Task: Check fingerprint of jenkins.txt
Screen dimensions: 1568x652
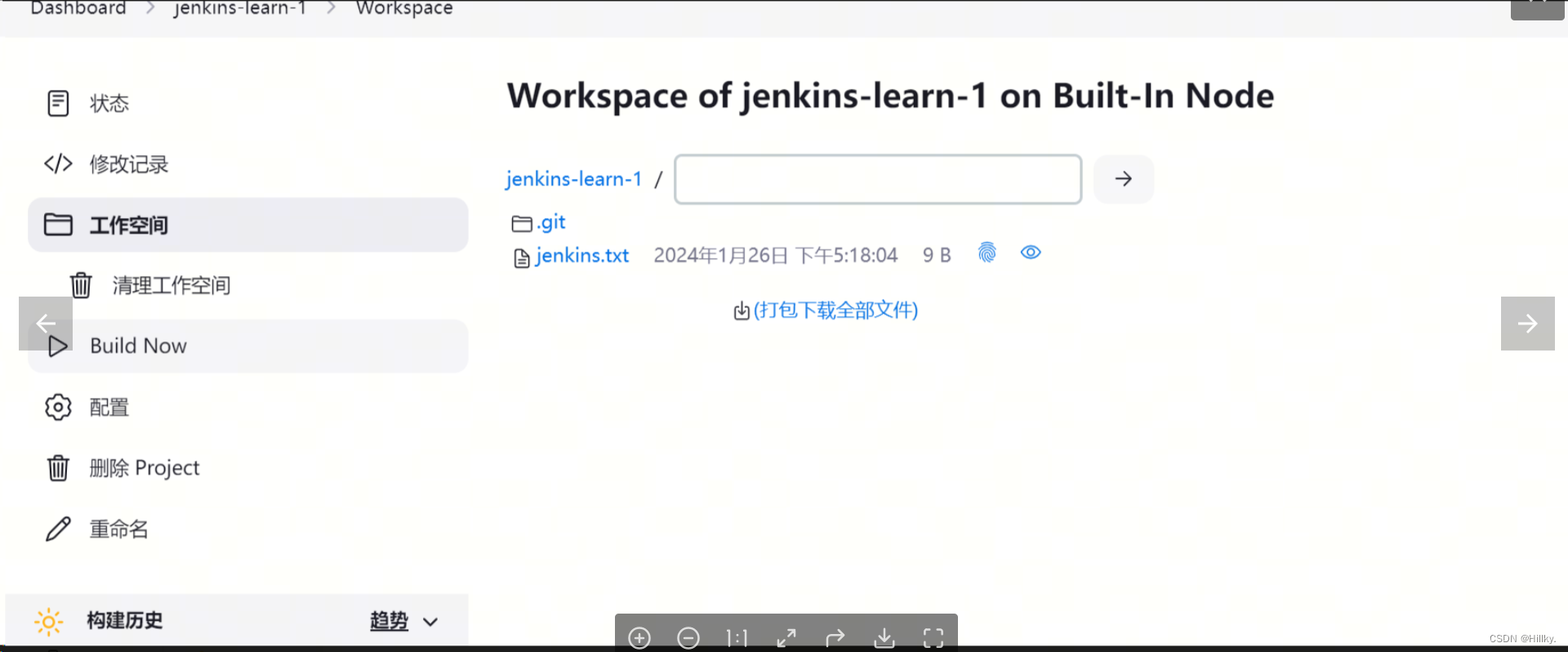Action: [987, 252]
